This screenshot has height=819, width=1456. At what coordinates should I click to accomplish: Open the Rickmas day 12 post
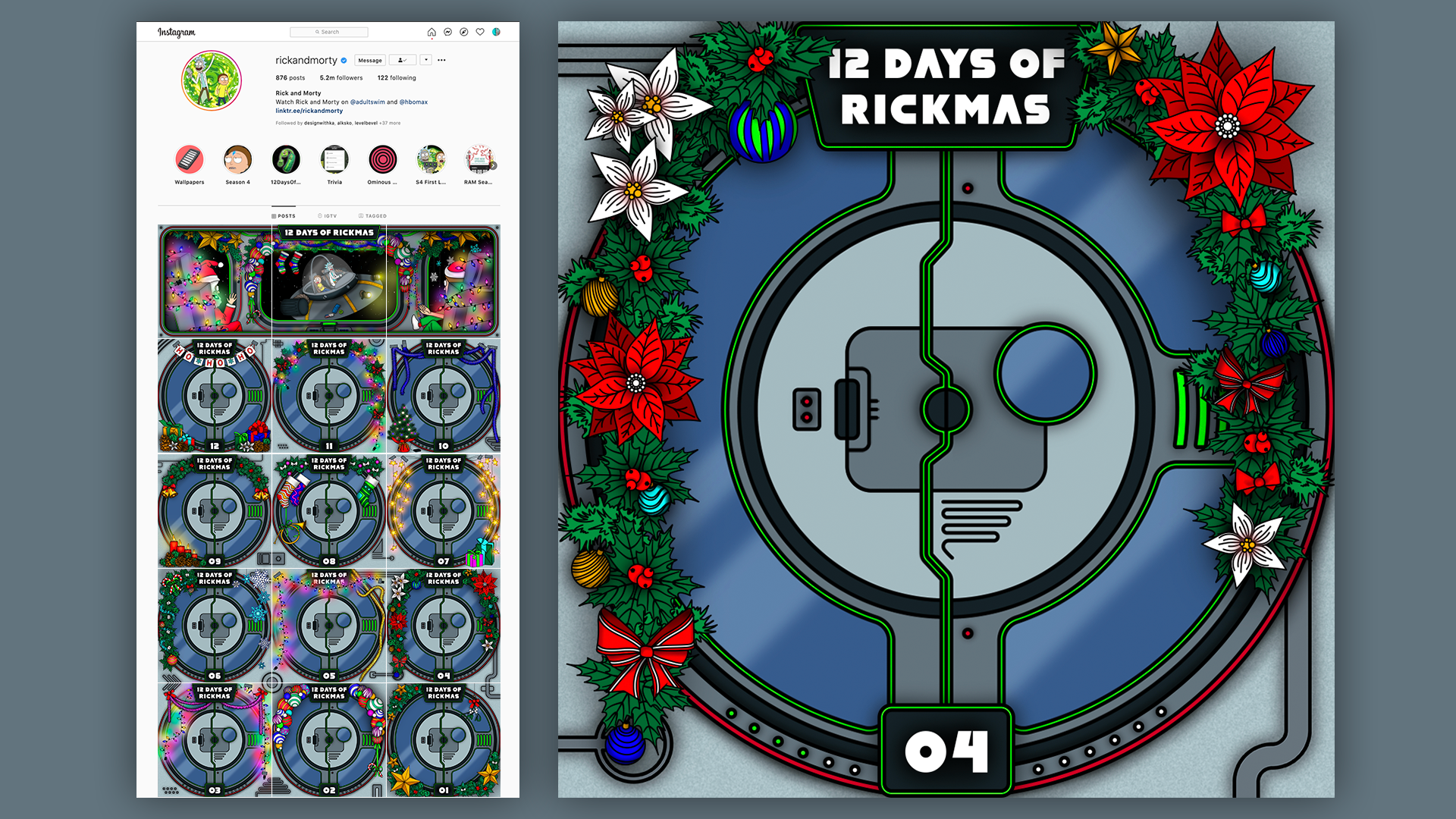(x=215, y=396)
